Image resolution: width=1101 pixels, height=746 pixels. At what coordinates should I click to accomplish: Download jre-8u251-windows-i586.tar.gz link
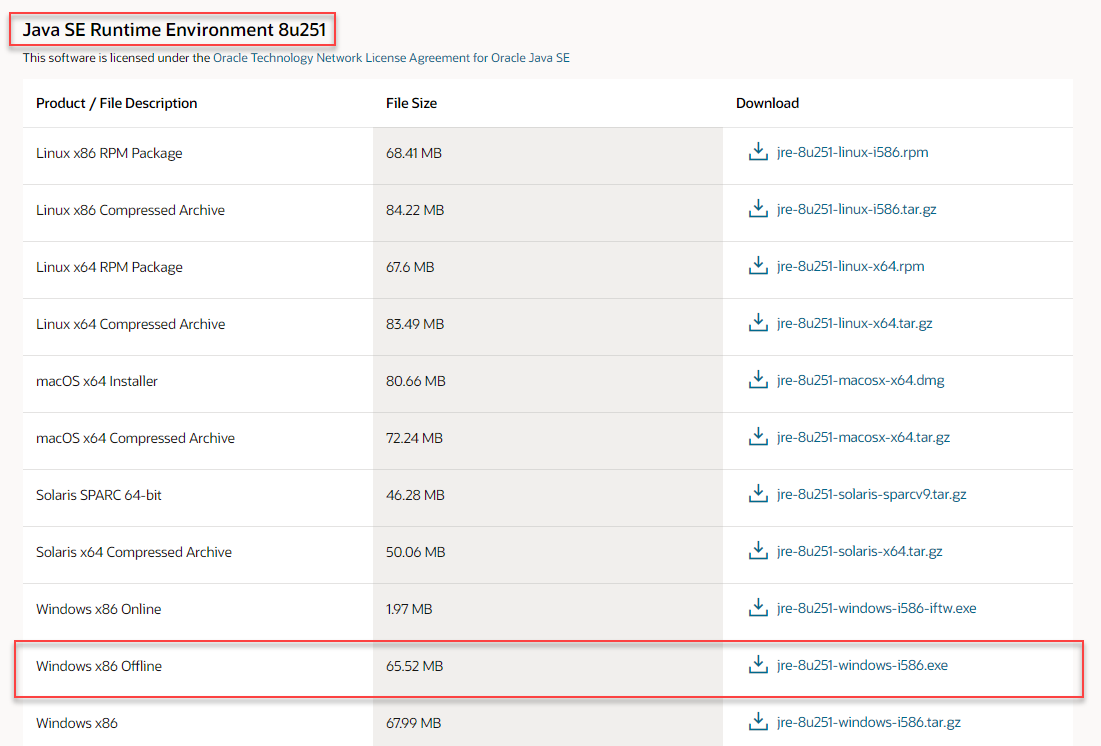point(869,721)
